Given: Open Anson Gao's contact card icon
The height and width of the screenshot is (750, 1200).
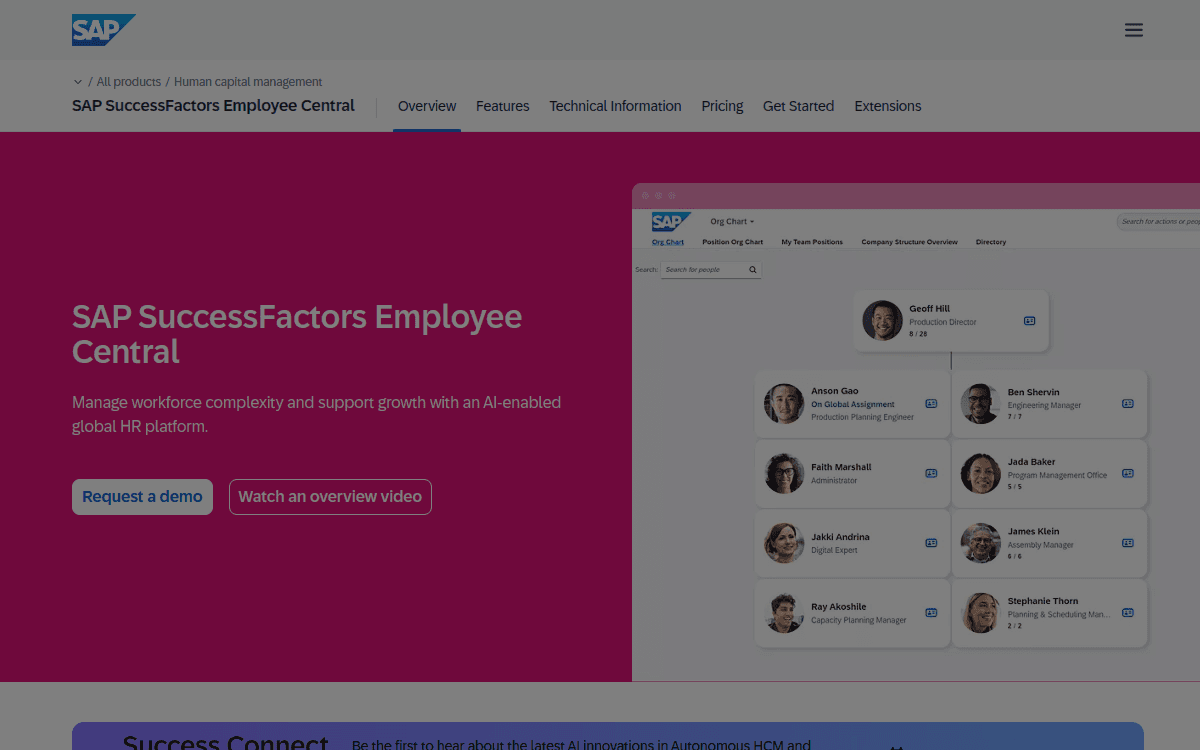Looking at the screenshot, I should tap(931, 404).
